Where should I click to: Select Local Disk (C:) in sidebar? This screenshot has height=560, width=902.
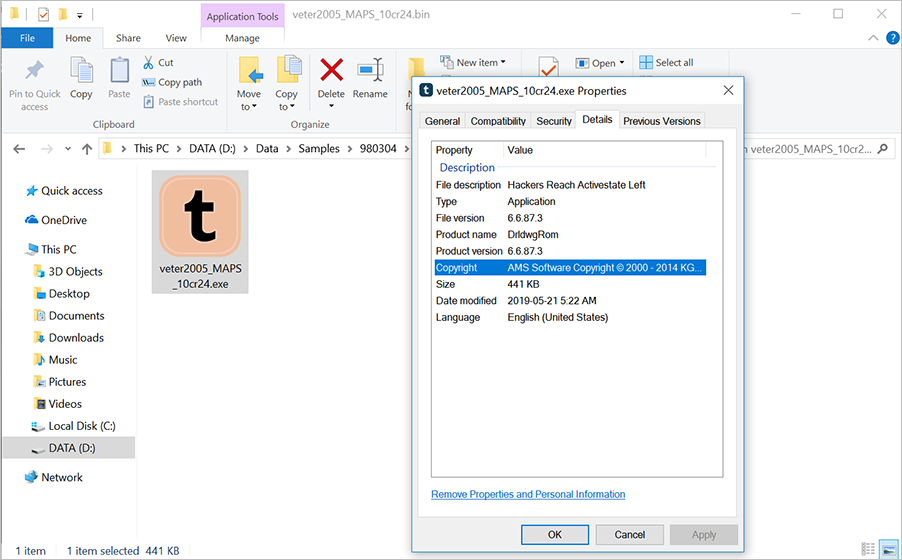coord(73,426)
